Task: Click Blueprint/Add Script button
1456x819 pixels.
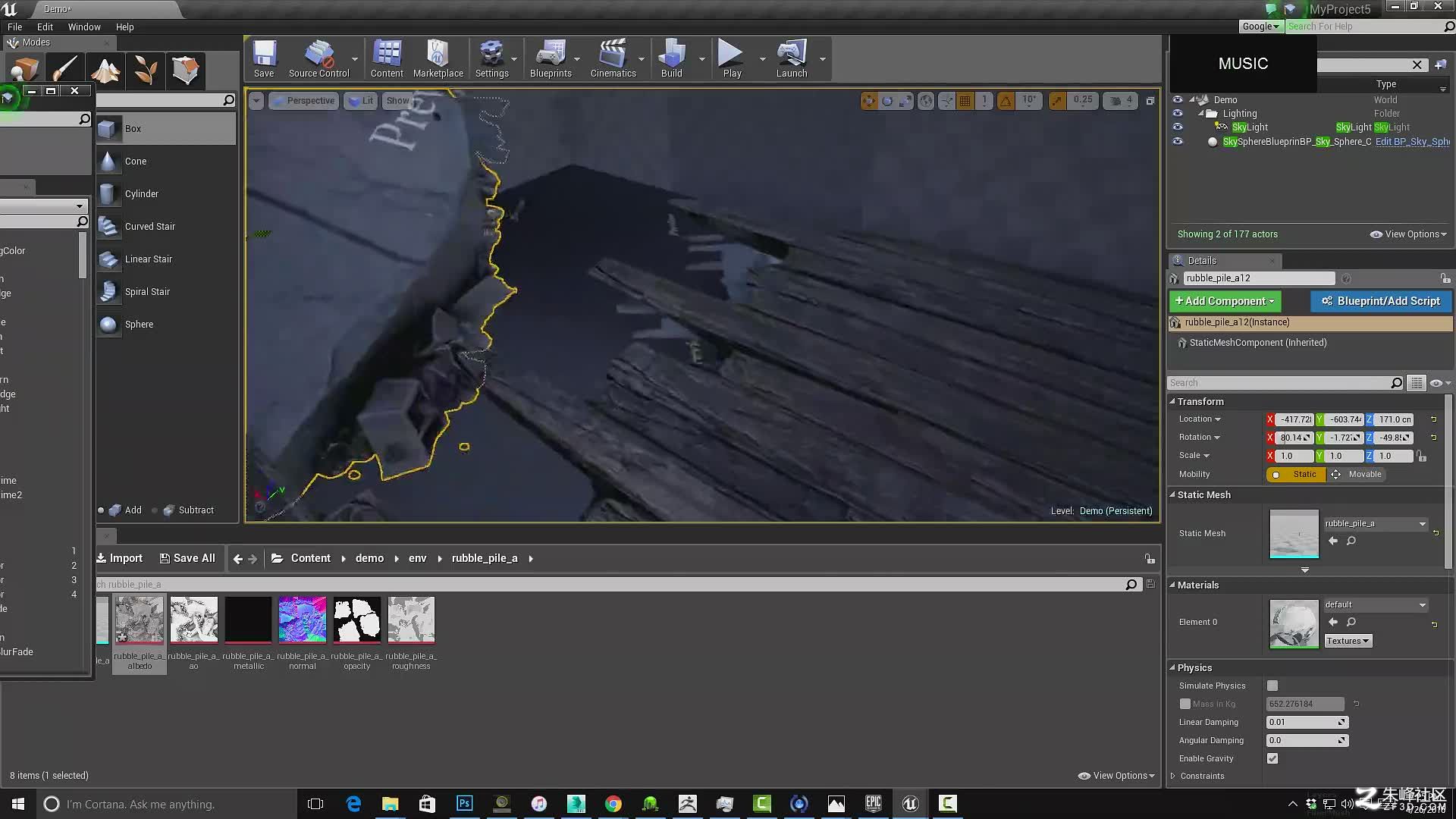Action: [1380, 301]
